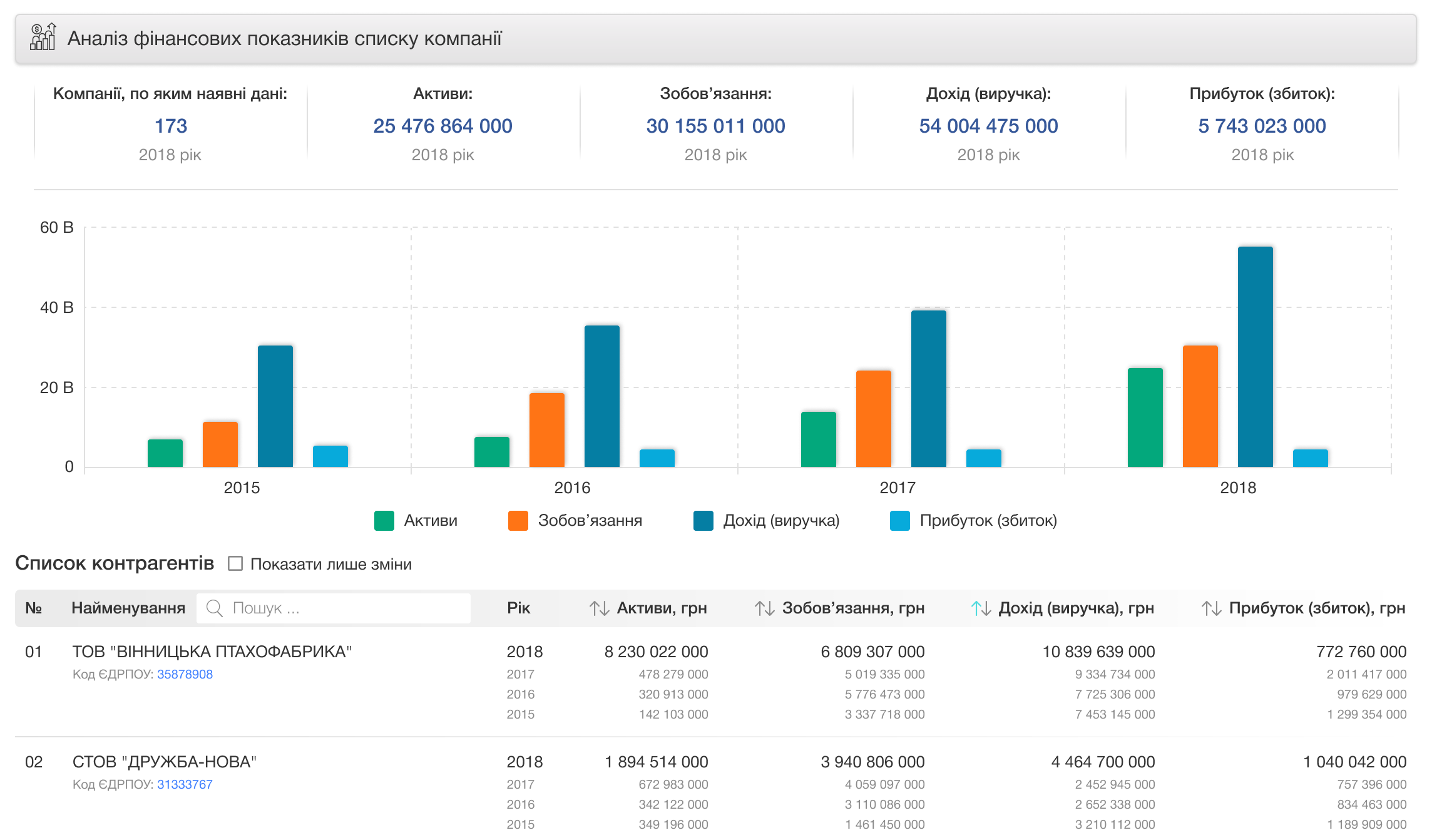Click total Активи value 25 476 864 000

(x=442, y=126)
